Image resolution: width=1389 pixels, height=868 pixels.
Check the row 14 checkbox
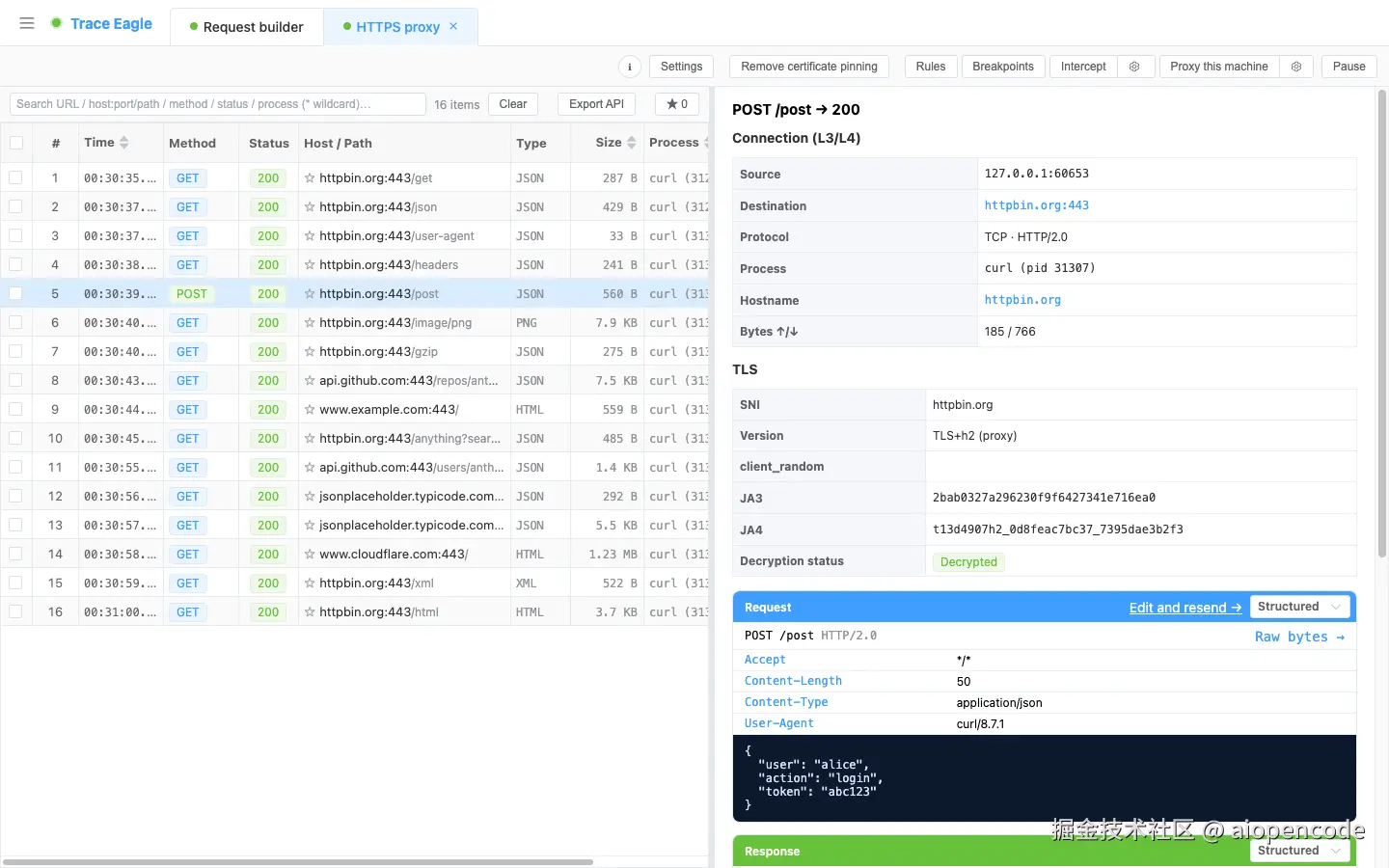click(x=15, y=554)
